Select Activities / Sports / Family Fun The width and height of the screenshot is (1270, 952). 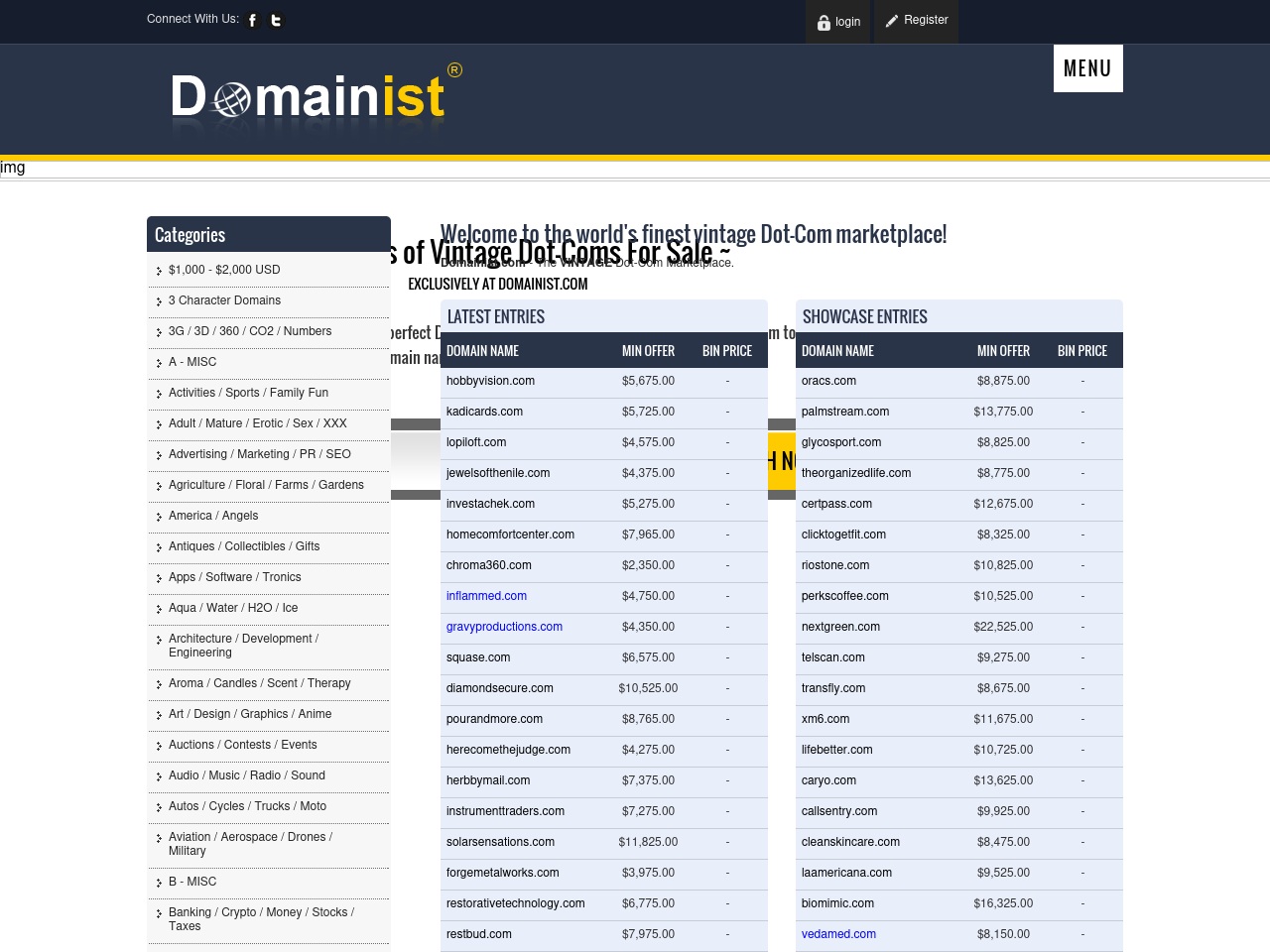click(x=248, y=393)
